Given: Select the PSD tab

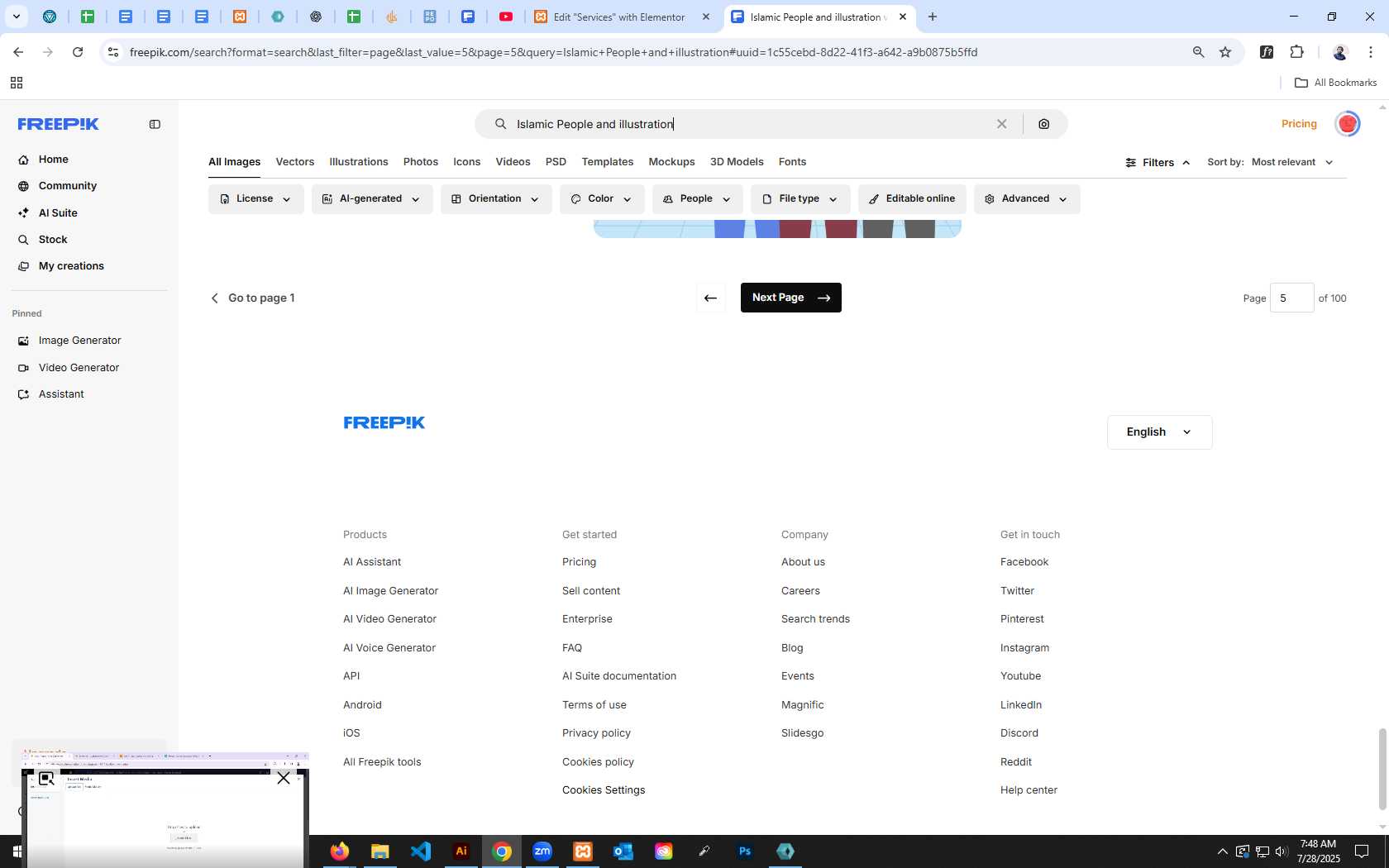Looking at the screenshot, I should pos(556,162).
